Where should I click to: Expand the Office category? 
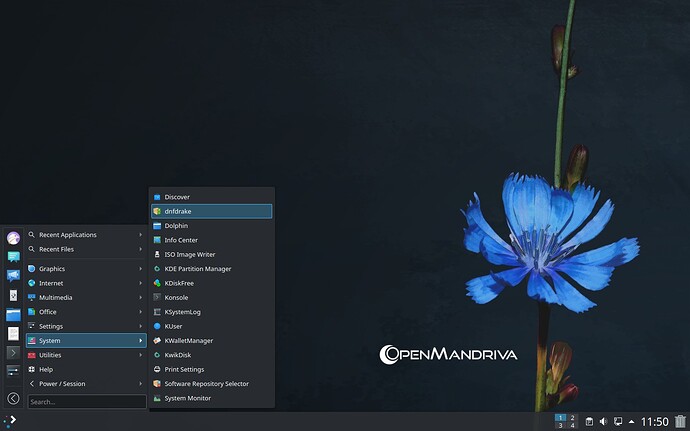[x=86, y=312]
